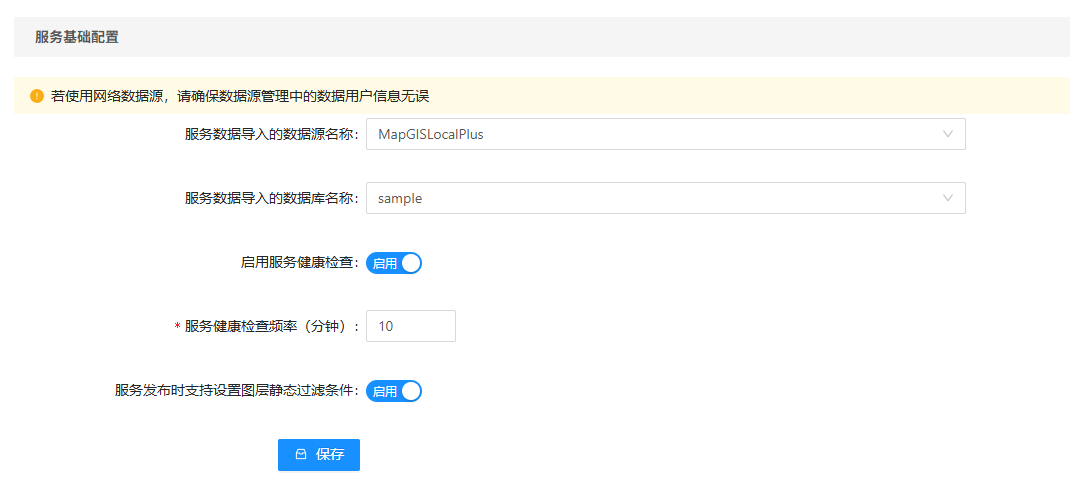
Task: Open the 数据源名称 dropdown showing MapGISLocalPlus
Action: click(x=665, y=134)
